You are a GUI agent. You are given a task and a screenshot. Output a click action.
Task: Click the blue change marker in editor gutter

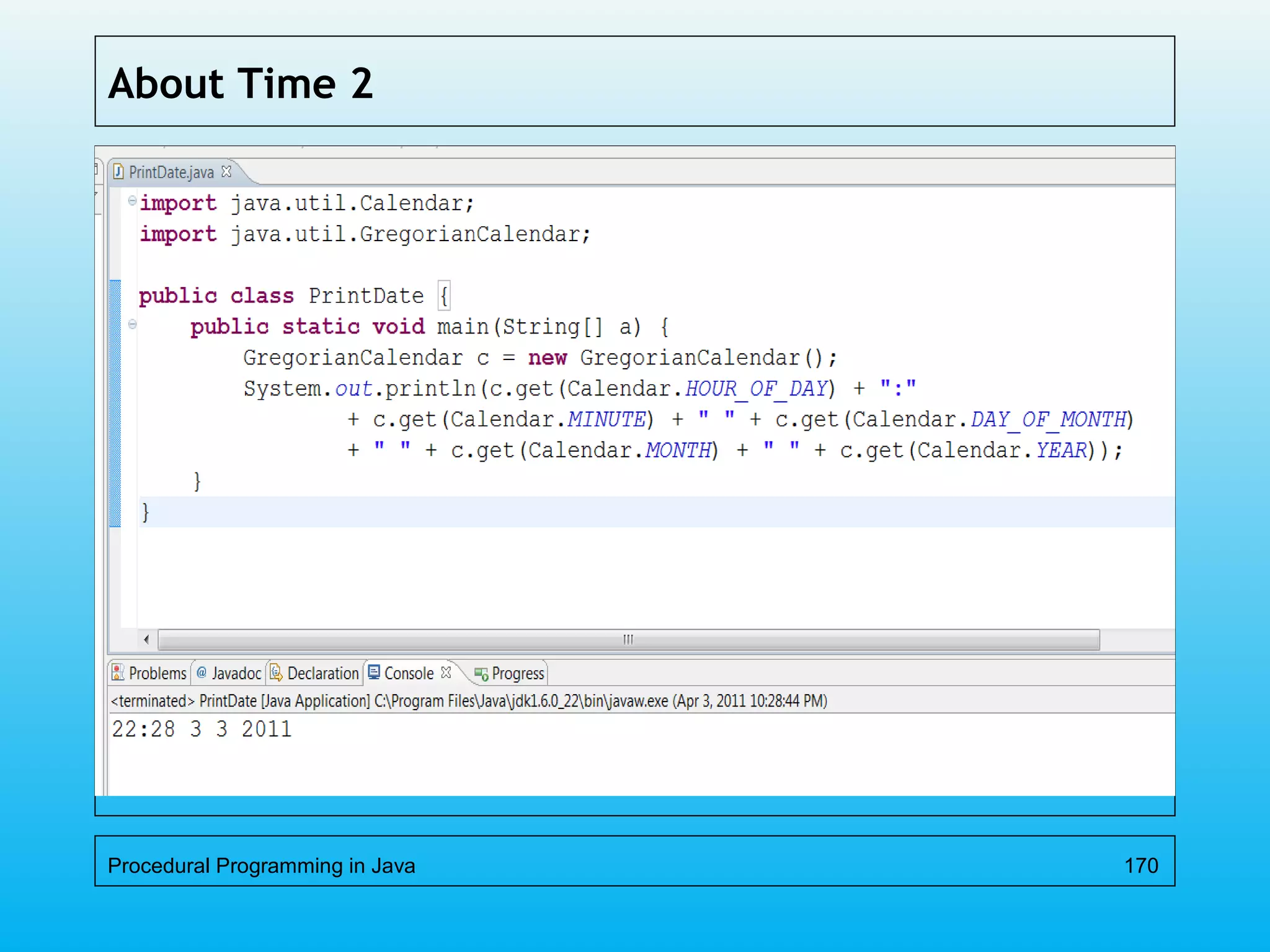(x=115, y=403)
